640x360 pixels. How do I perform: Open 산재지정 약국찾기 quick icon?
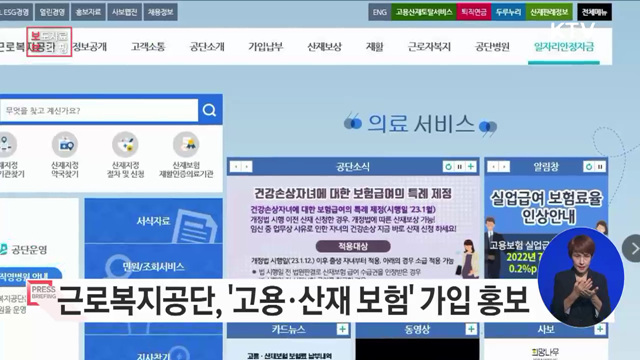tap(65, 155)
